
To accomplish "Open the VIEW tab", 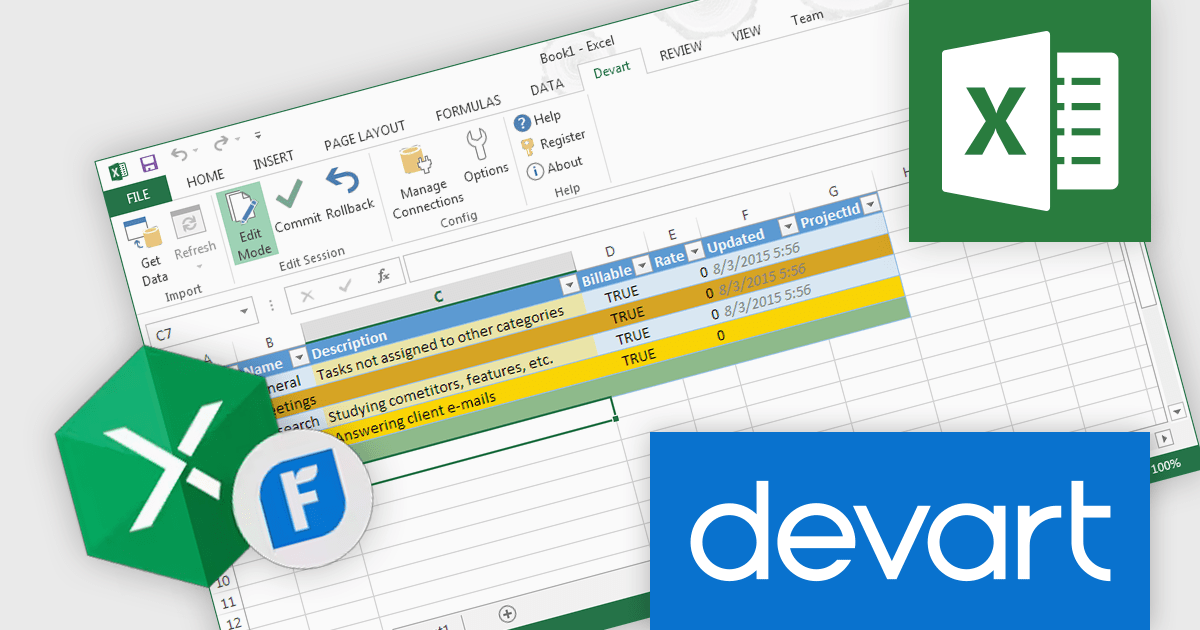I will [746, 34].
